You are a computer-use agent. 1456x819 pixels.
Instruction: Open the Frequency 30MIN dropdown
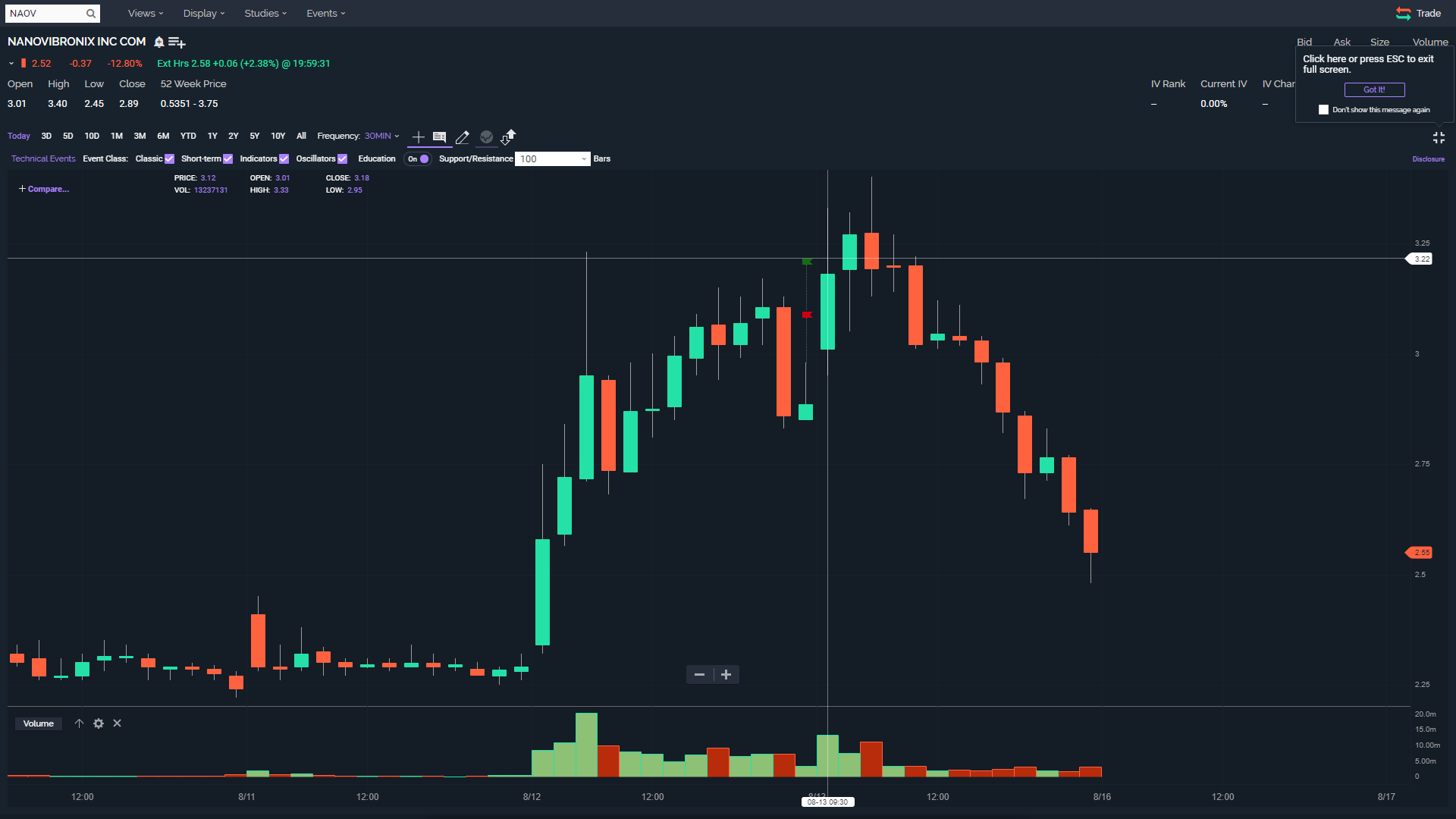pyautogui.click(x=381, y=136)
